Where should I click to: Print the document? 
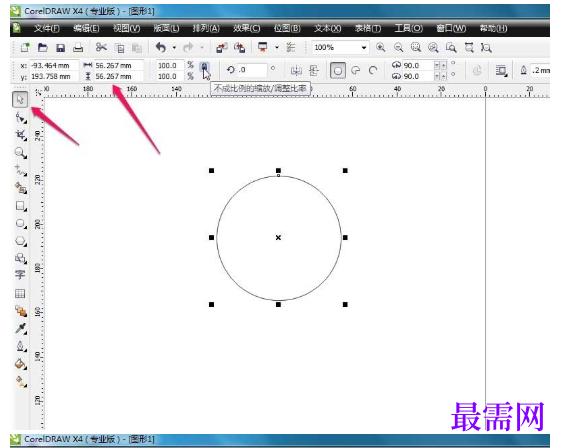(78, 47)
